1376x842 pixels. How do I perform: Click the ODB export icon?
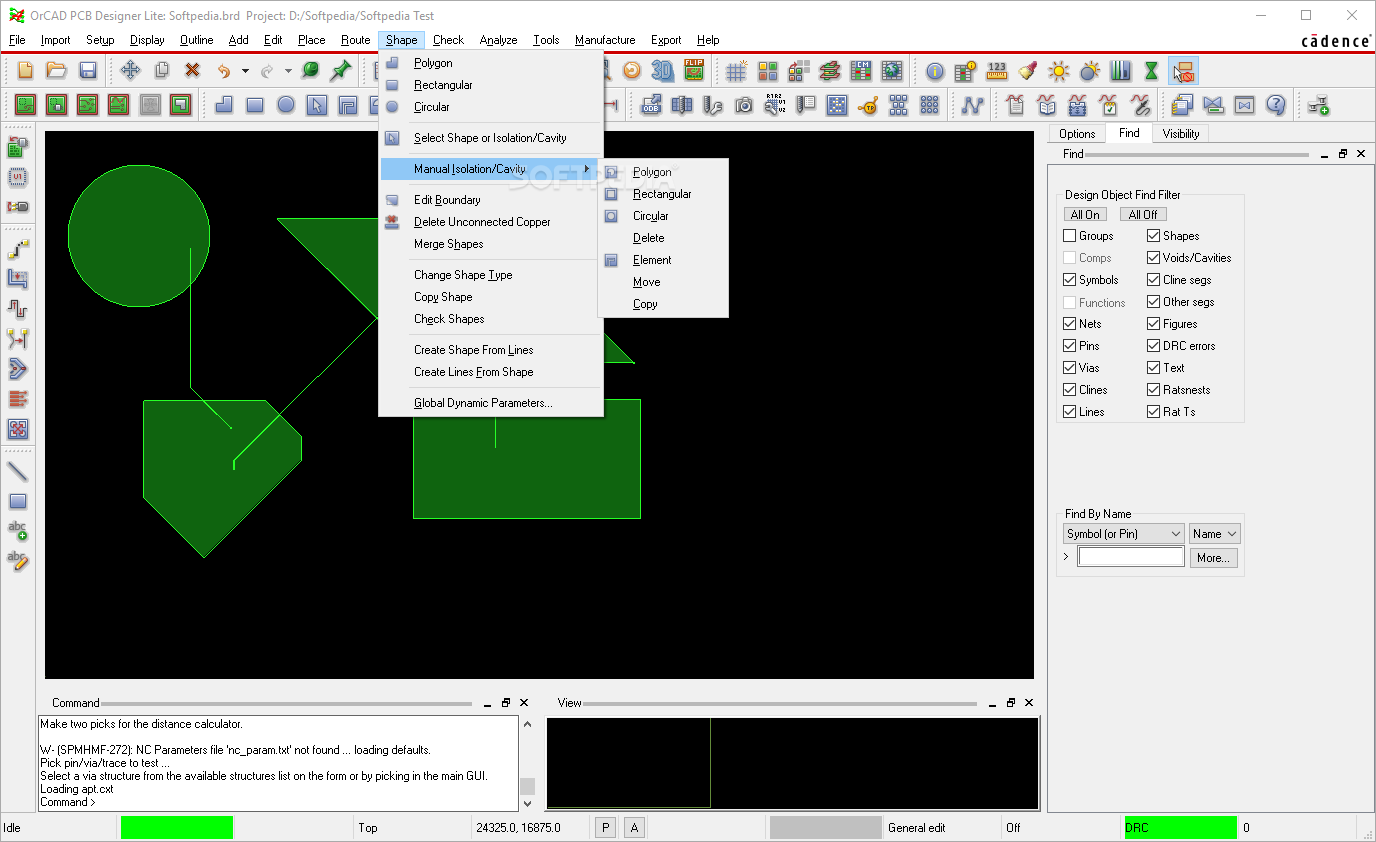pos(651,104)
